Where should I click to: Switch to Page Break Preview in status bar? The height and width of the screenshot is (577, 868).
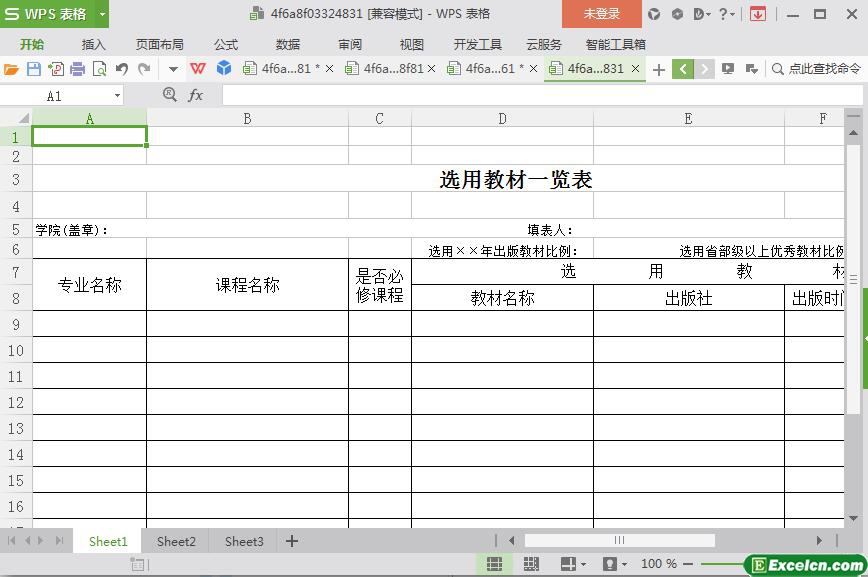tap(531, 564)
